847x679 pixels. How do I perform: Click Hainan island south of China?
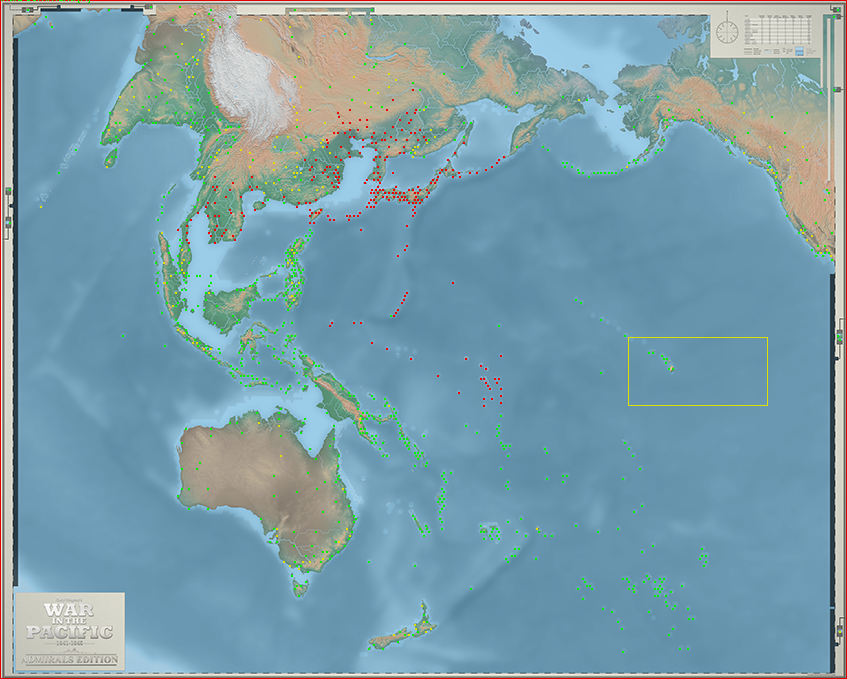pos(260,206)
